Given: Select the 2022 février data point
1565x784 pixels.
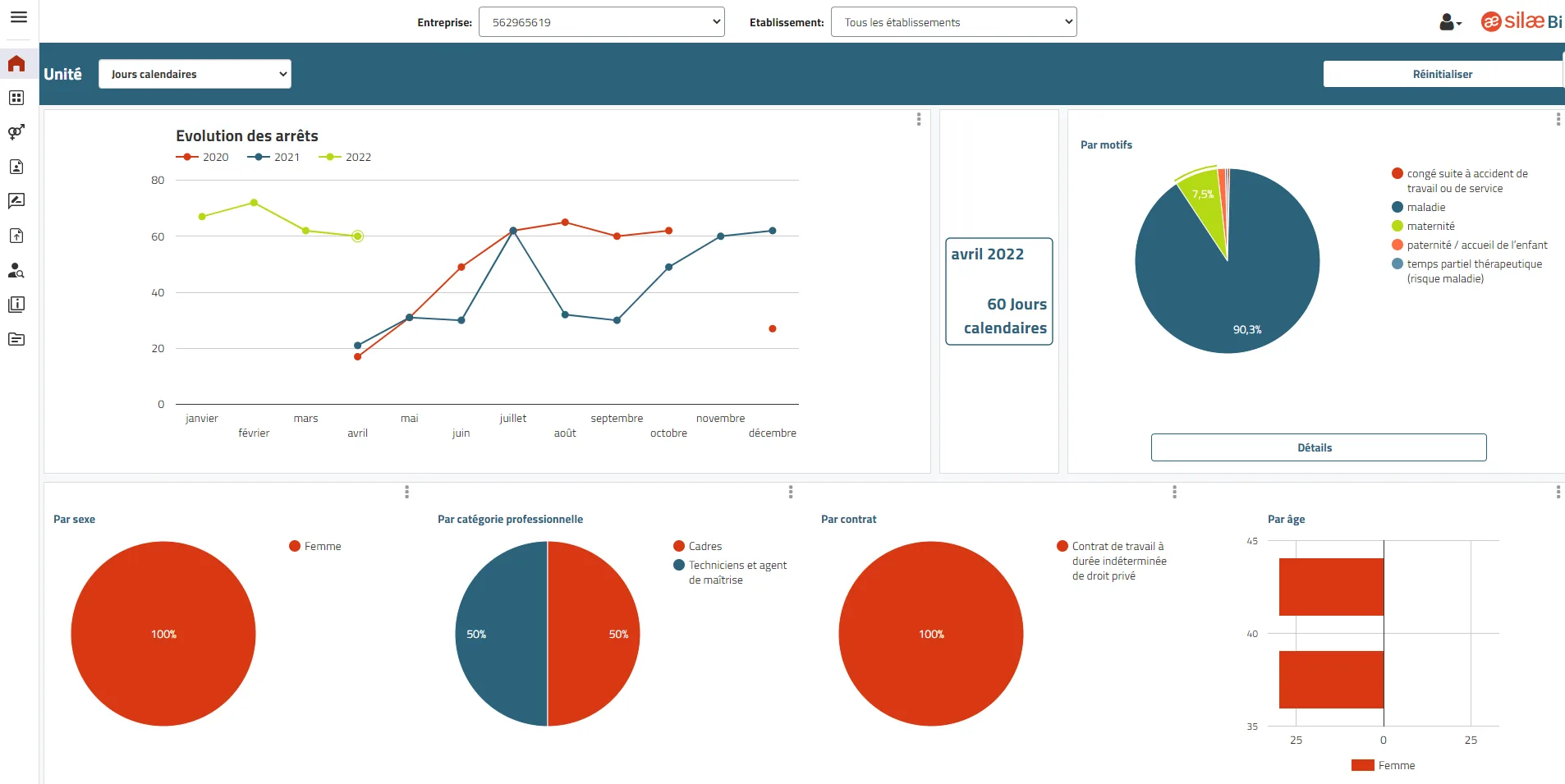Looking at the screenshot, I should [x=254, y=203].
